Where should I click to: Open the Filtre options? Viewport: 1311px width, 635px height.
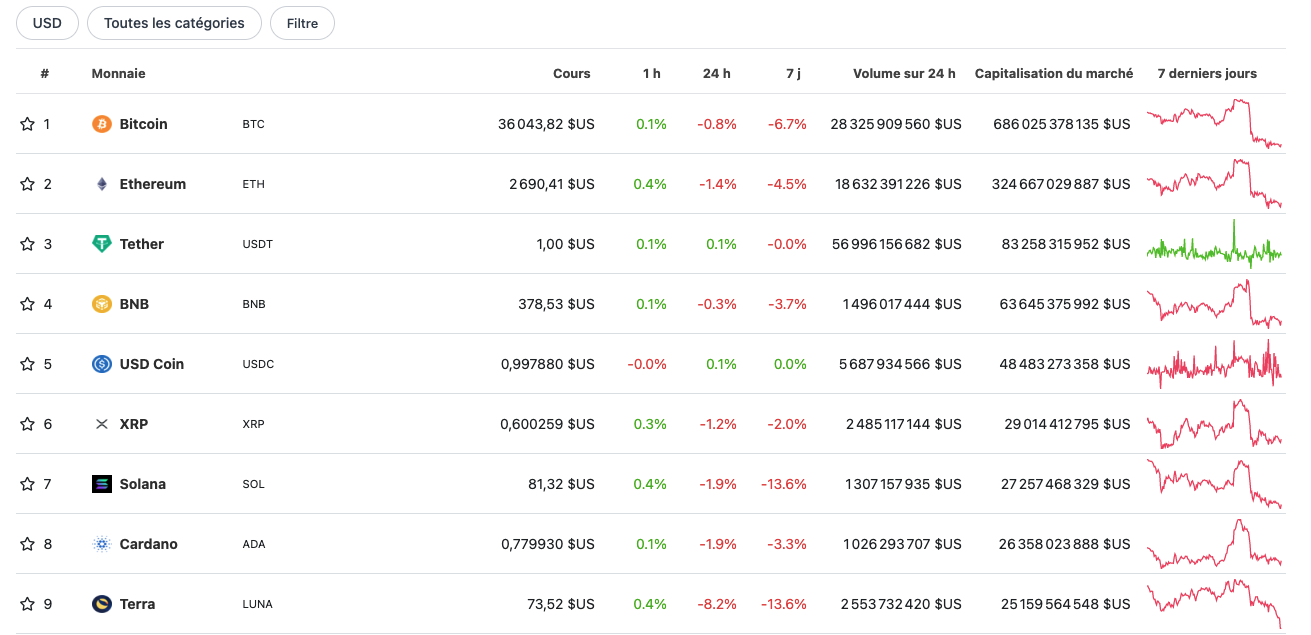tap(302, 23)
